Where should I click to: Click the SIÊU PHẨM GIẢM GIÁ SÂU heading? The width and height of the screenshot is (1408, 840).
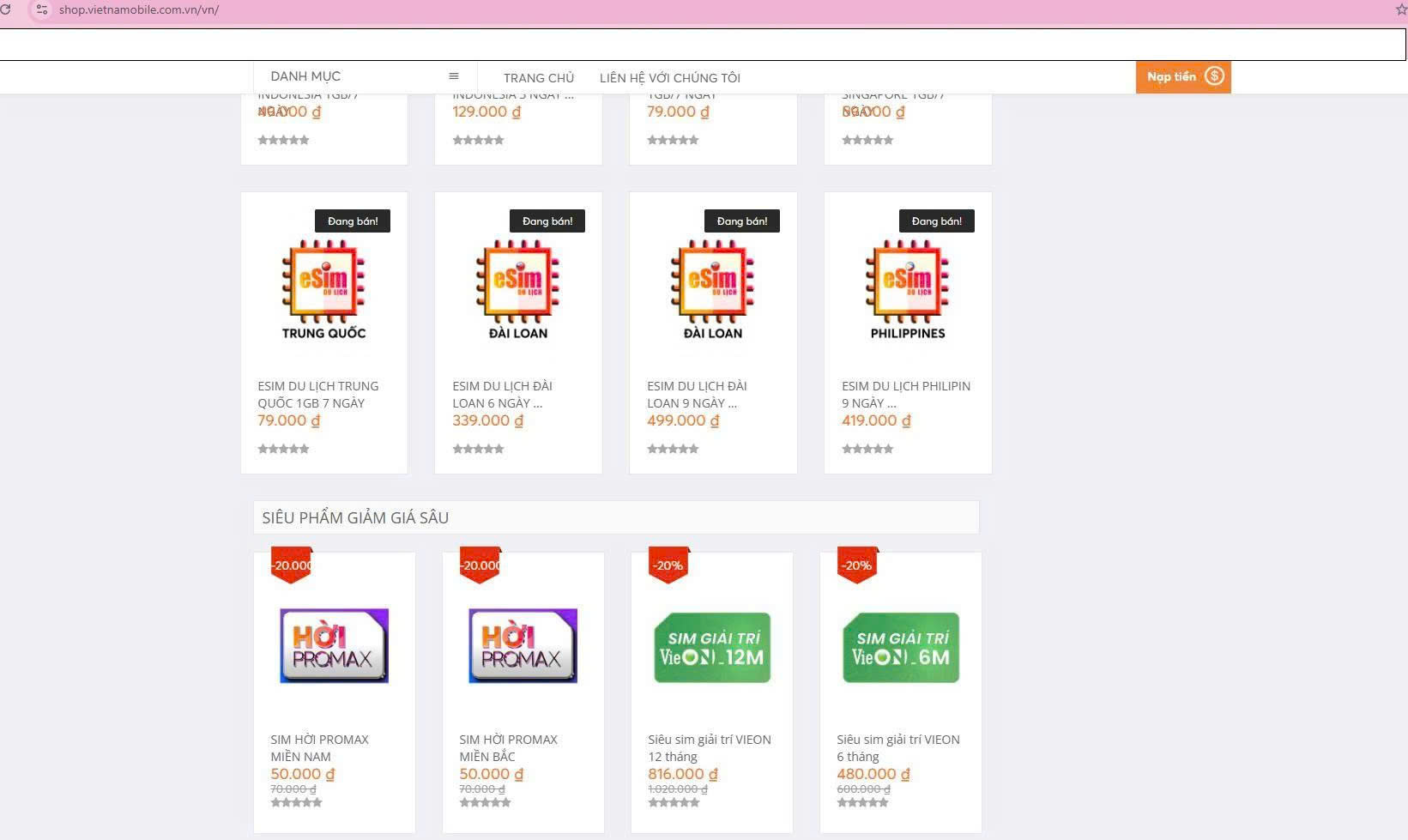pyautogui.click(x=355, y=518)
